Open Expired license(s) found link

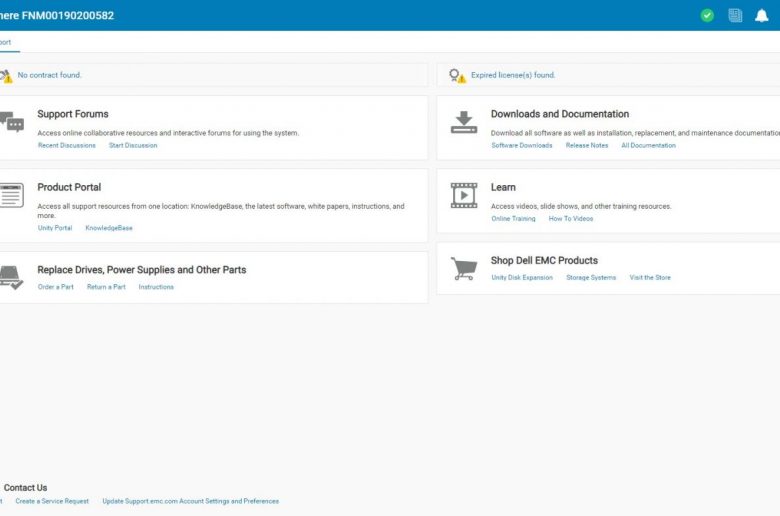click(x=513, y=75)
